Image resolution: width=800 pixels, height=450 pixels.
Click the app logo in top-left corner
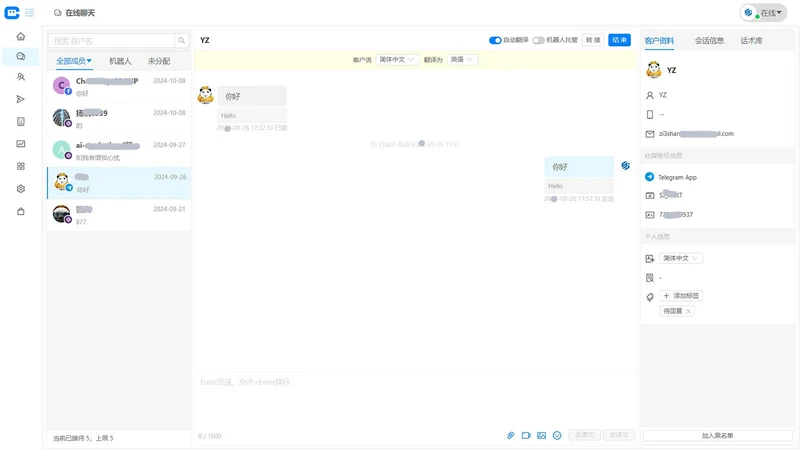[12, 12]
